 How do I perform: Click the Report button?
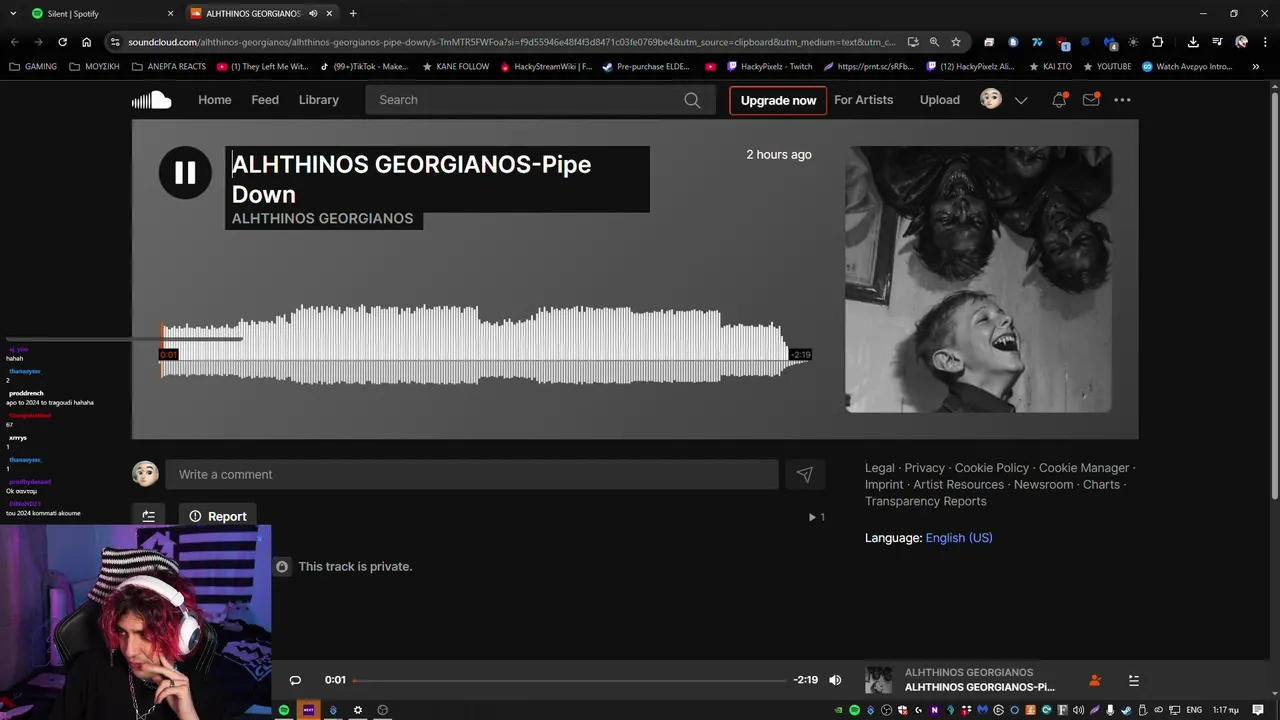tap(217, 516)
